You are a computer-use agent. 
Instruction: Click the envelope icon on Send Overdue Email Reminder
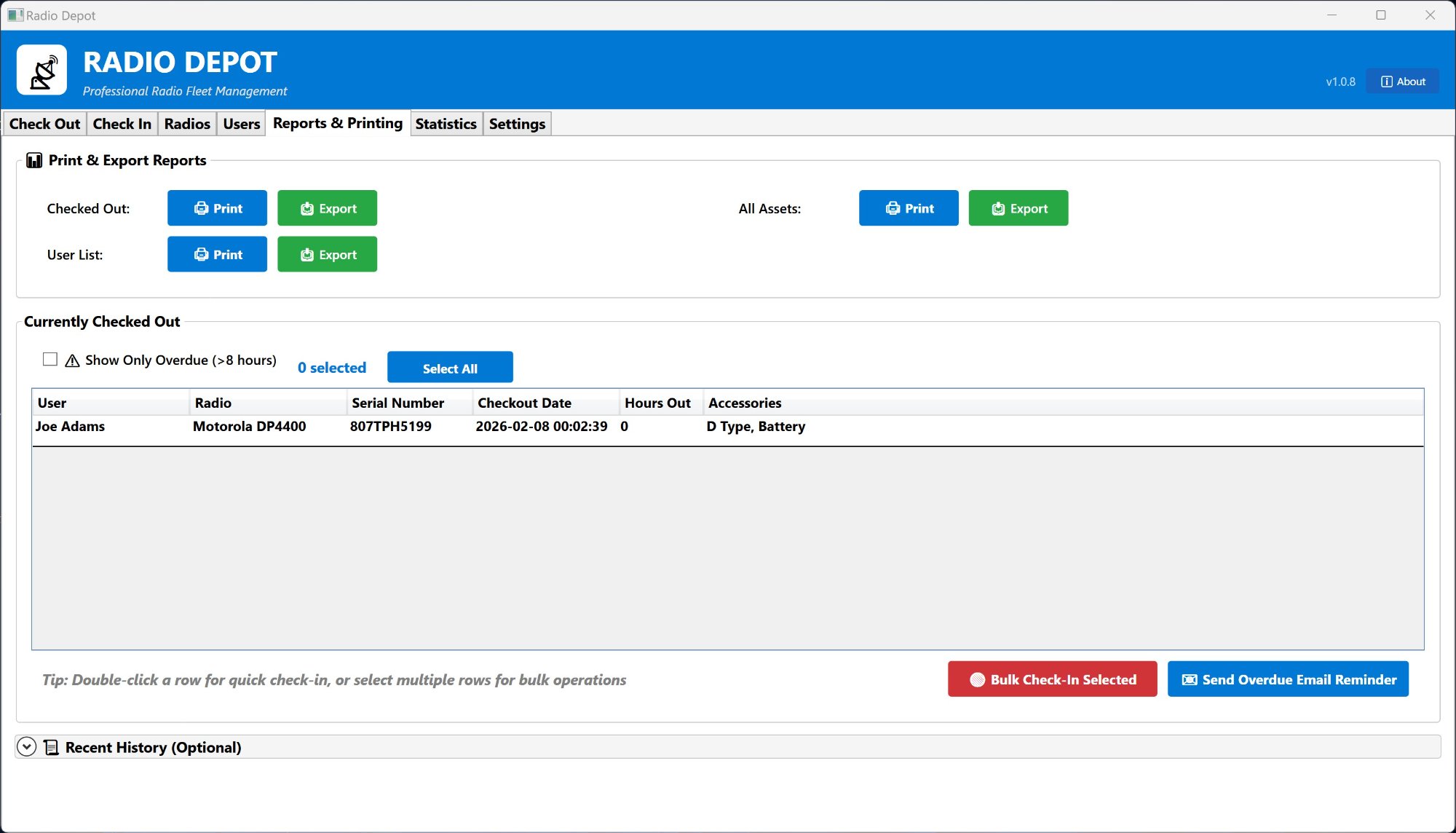pyautogui.click(x=1190, y=680)
